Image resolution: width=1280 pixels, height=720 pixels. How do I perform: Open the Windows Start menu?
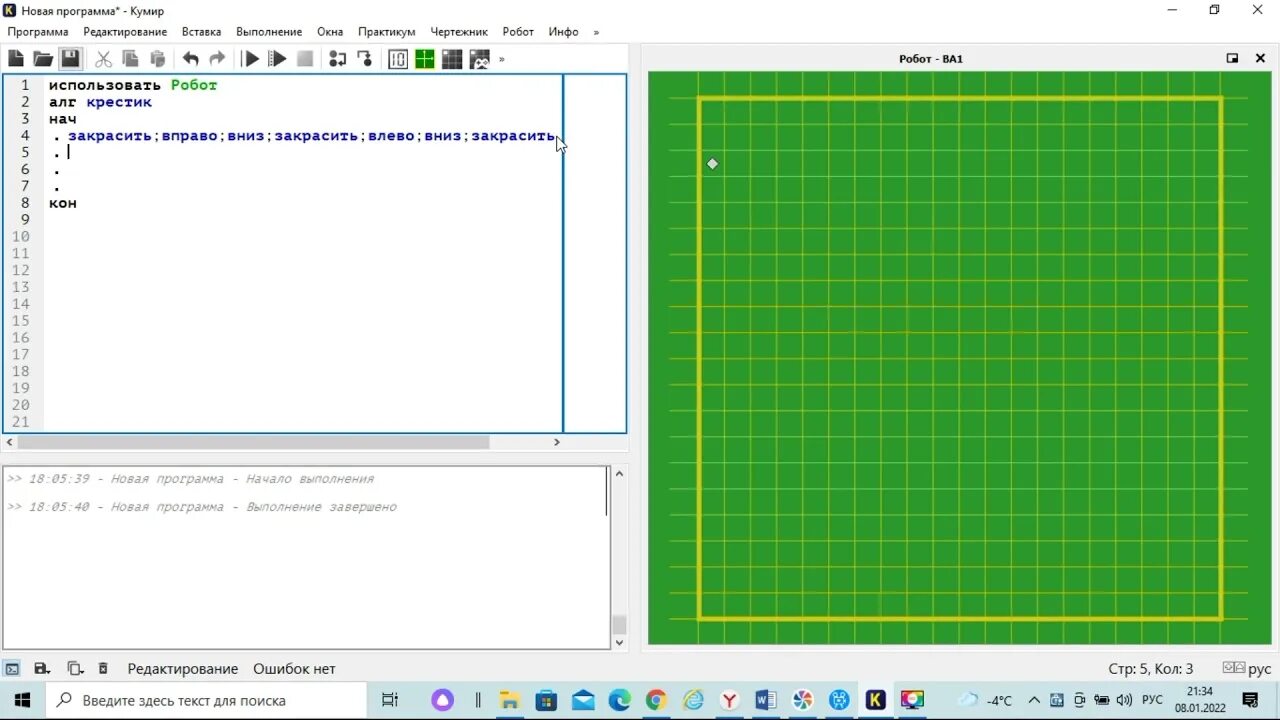pos(22,700)
